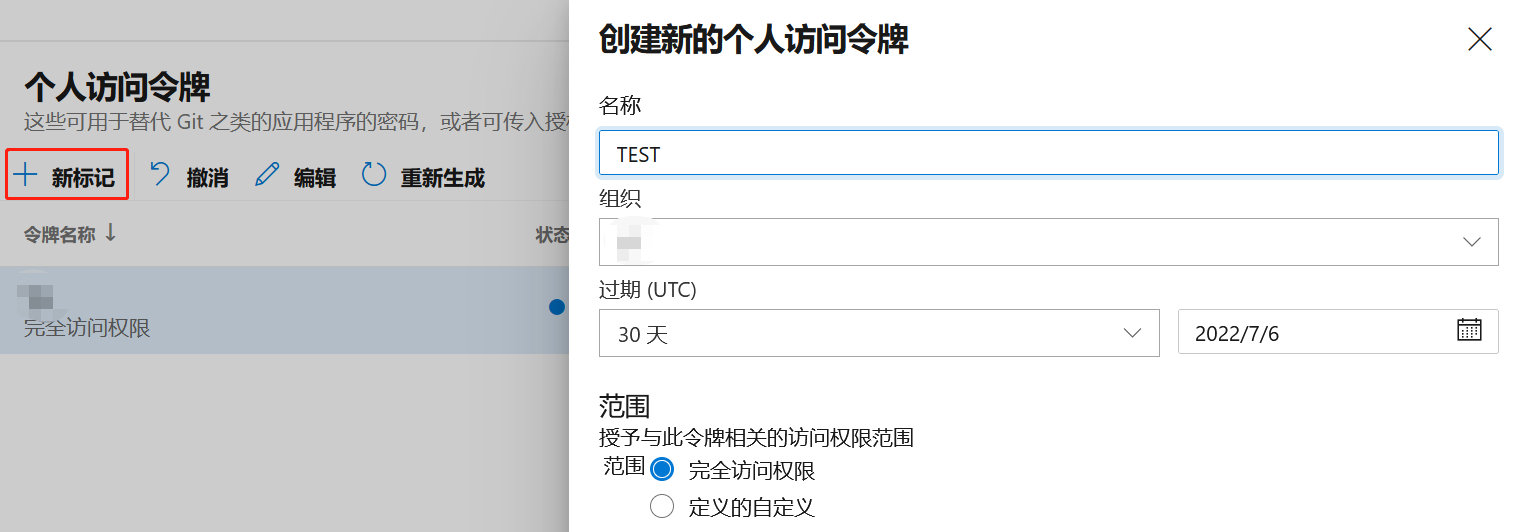Viewport: 1514px width, 532px height.
Task: Click the organization dropdown chevron
Action: tap(1471, 242)
